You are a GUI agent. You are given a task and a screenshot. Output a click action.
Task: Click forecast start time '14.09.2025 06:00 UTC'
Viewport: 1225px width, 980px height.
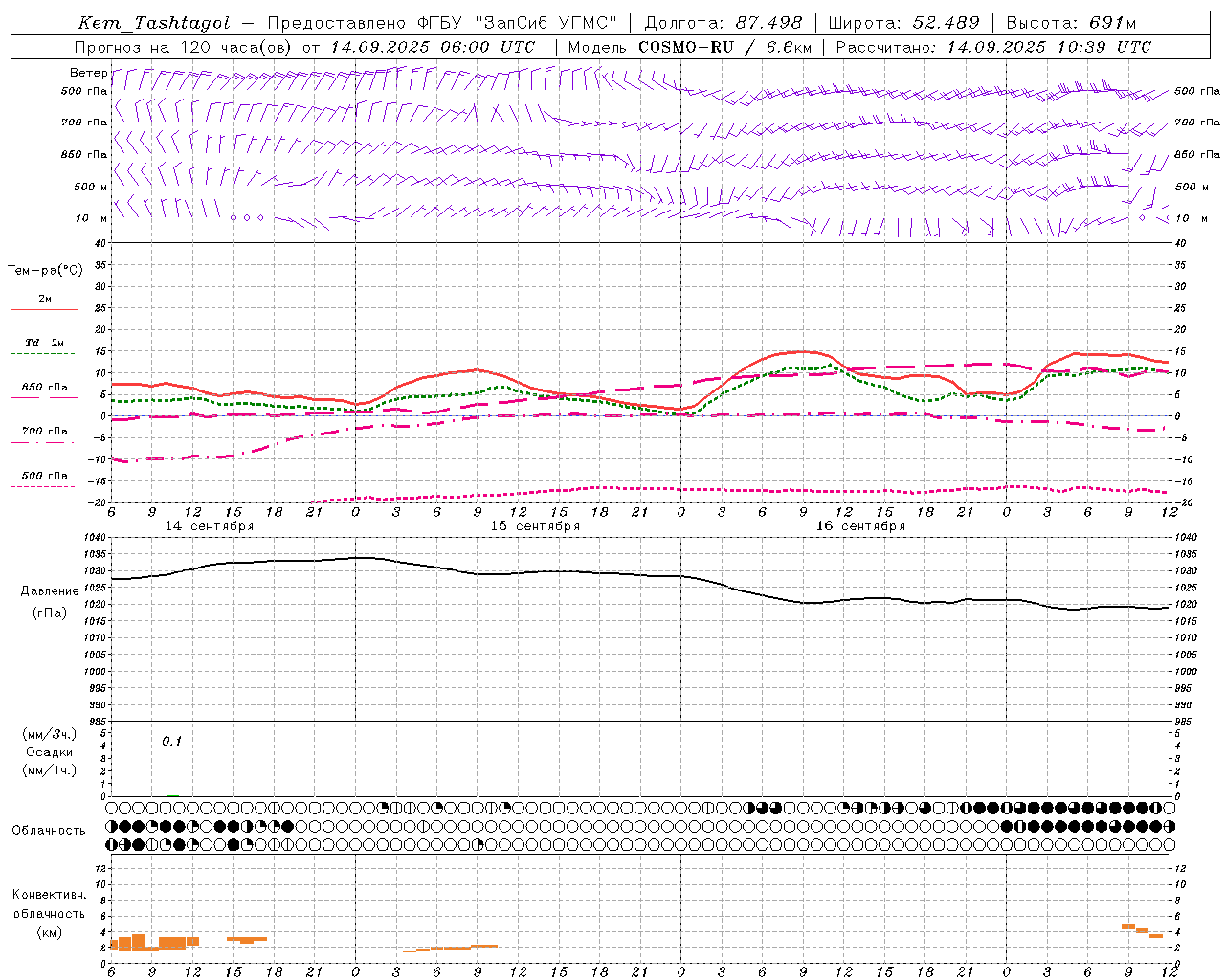[x=433, y=47]
